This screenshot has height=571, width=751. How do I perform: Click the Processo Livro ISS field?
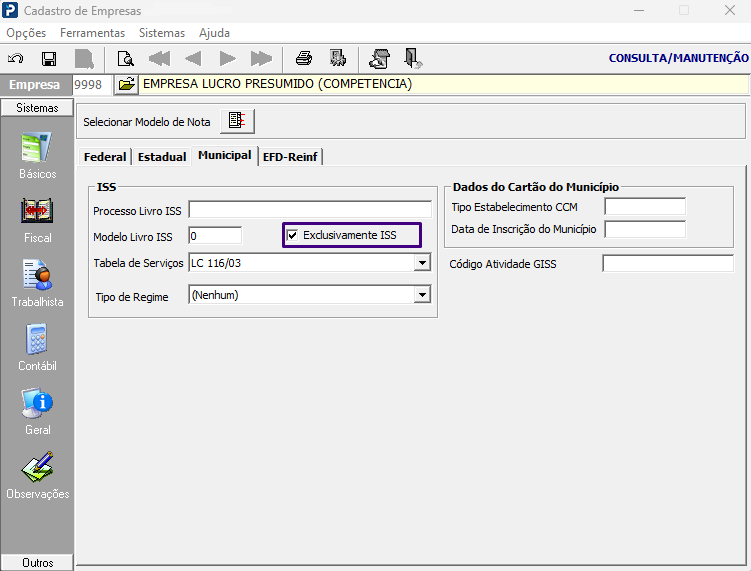[x=310, y=210]
